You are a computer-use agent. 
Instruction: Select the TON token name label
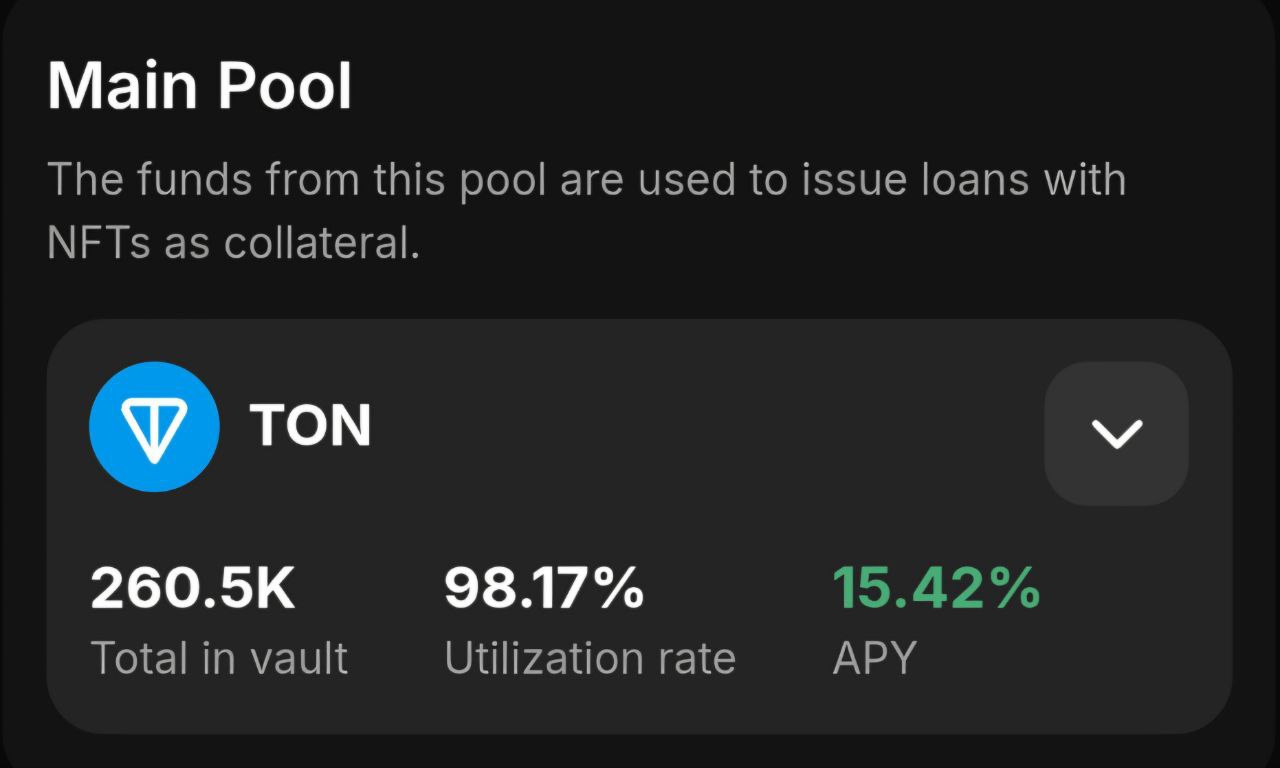311,427
